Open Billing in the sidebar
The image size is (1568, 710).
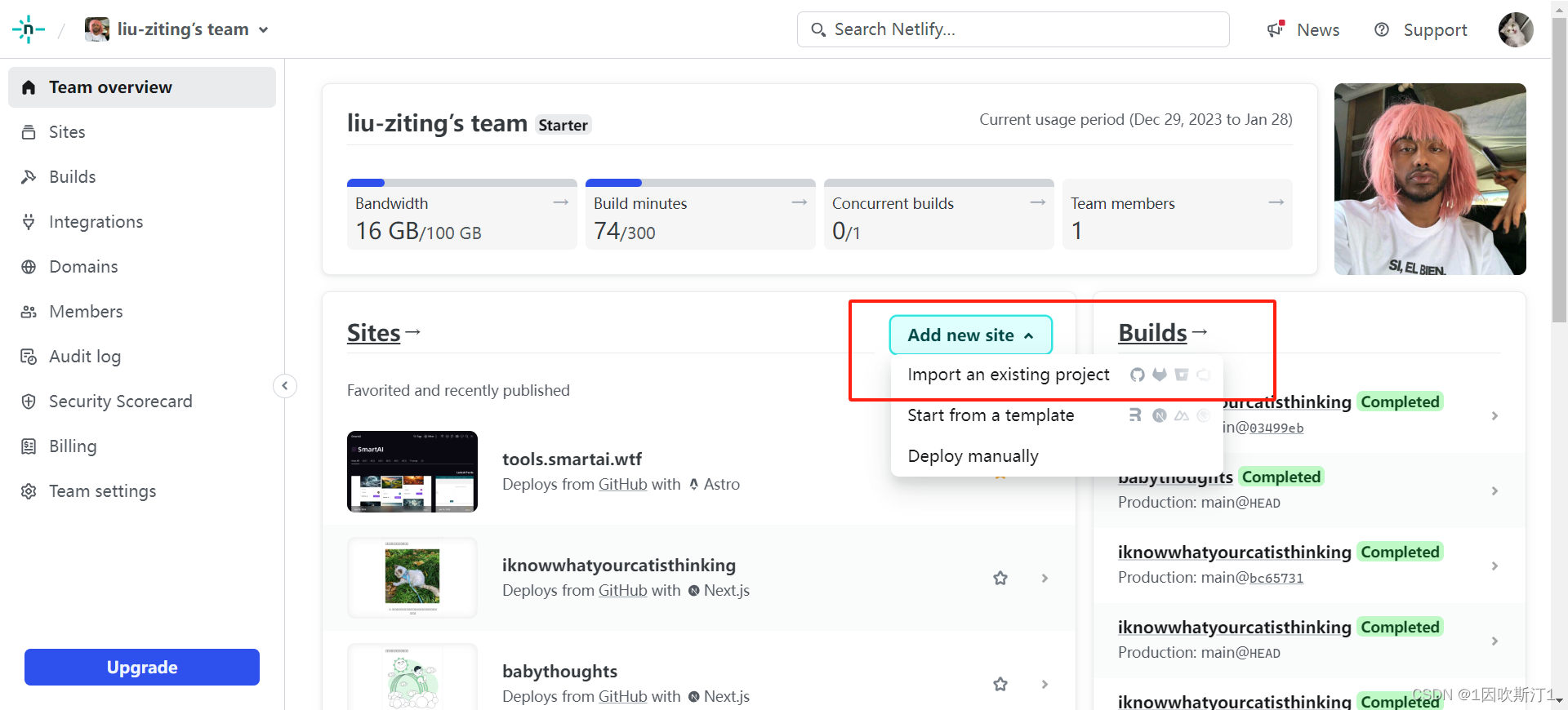[x=142, y=446]
